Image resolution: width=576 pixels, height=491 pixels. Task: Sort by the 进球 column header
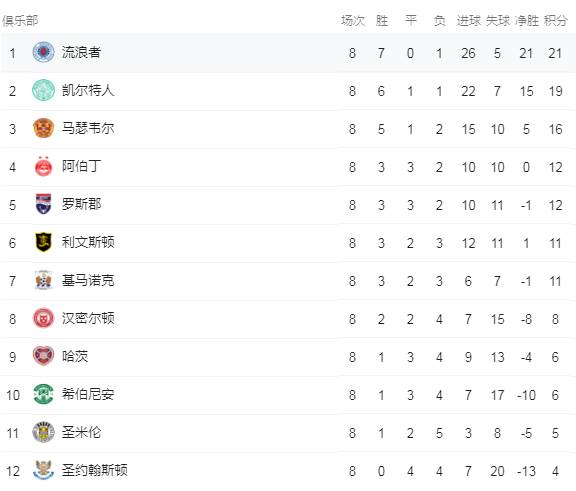(468, 21)
